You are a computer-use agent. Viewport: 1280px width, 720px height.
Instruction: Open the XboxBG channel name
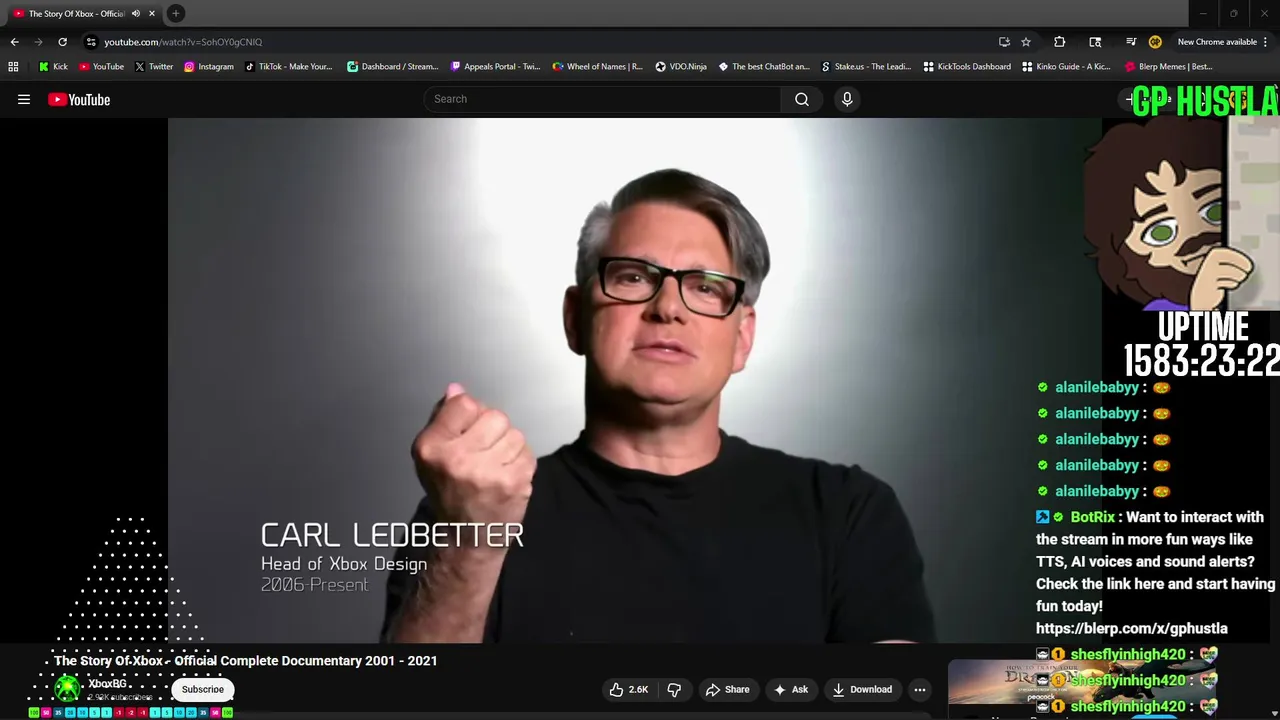click(107, 684)
